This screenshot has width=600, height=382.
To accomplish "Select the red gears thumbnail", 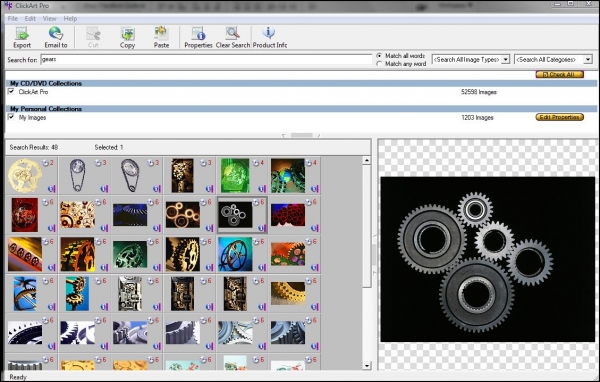I will click(25, 215).
